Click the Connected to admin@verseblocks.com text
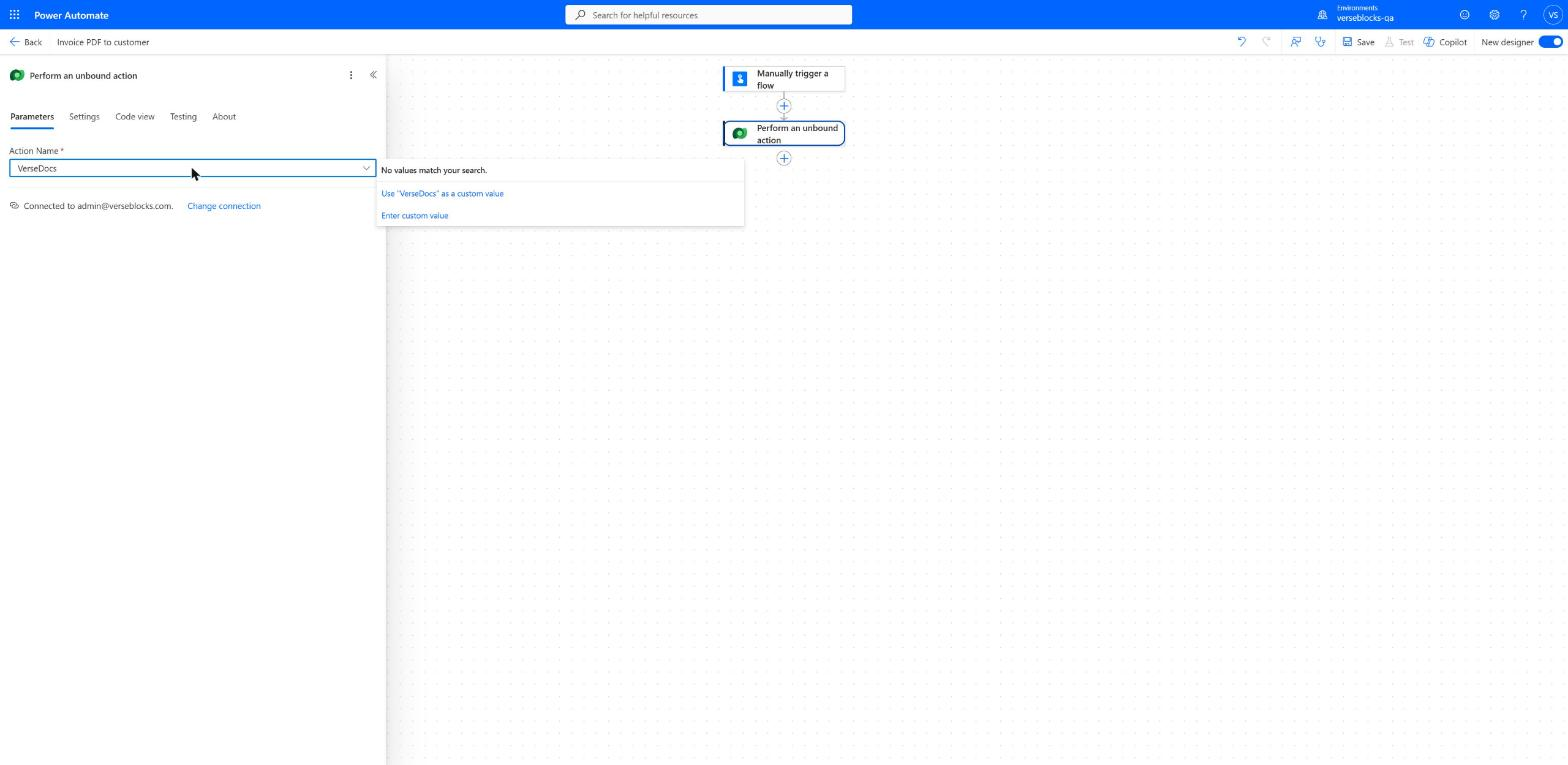The width and height of the screenshot is (1568, 765). 98,206
